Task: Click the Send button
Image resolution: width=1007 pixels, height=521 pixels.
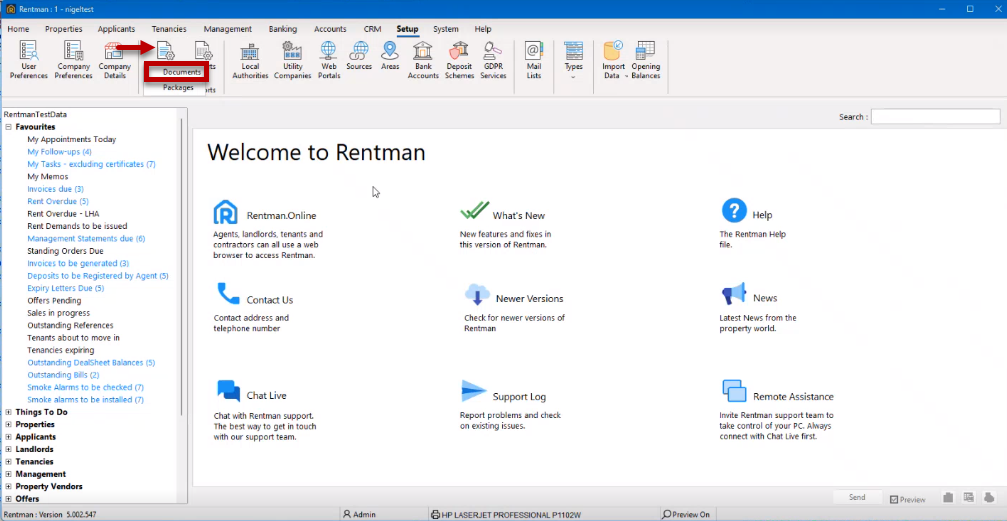Action: coord(857,497)
